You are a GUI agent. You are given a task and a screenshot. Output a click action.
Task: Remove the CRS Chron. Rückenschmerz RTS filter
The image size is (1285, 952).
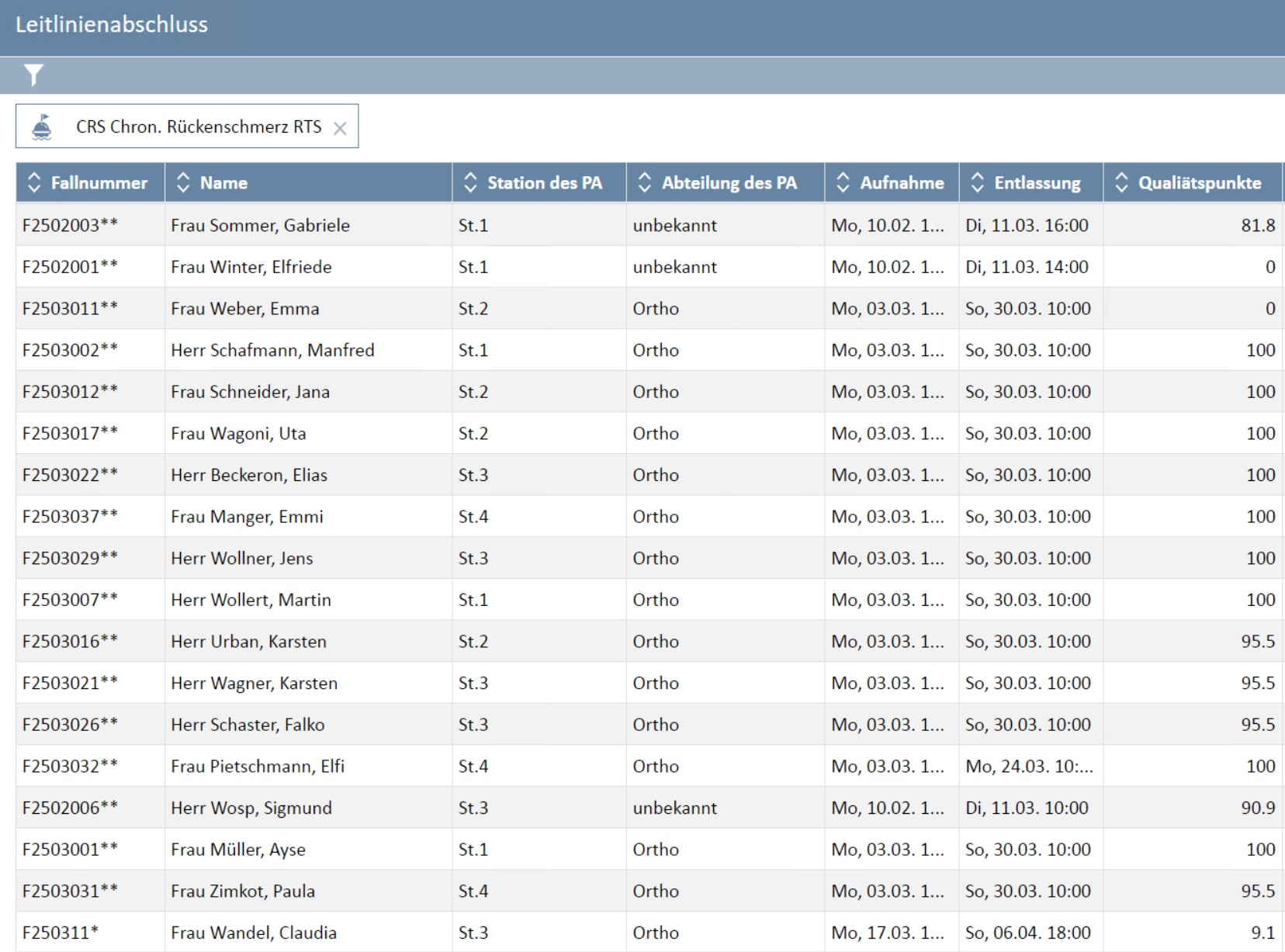pyautogui.click(x=340, y=128)
